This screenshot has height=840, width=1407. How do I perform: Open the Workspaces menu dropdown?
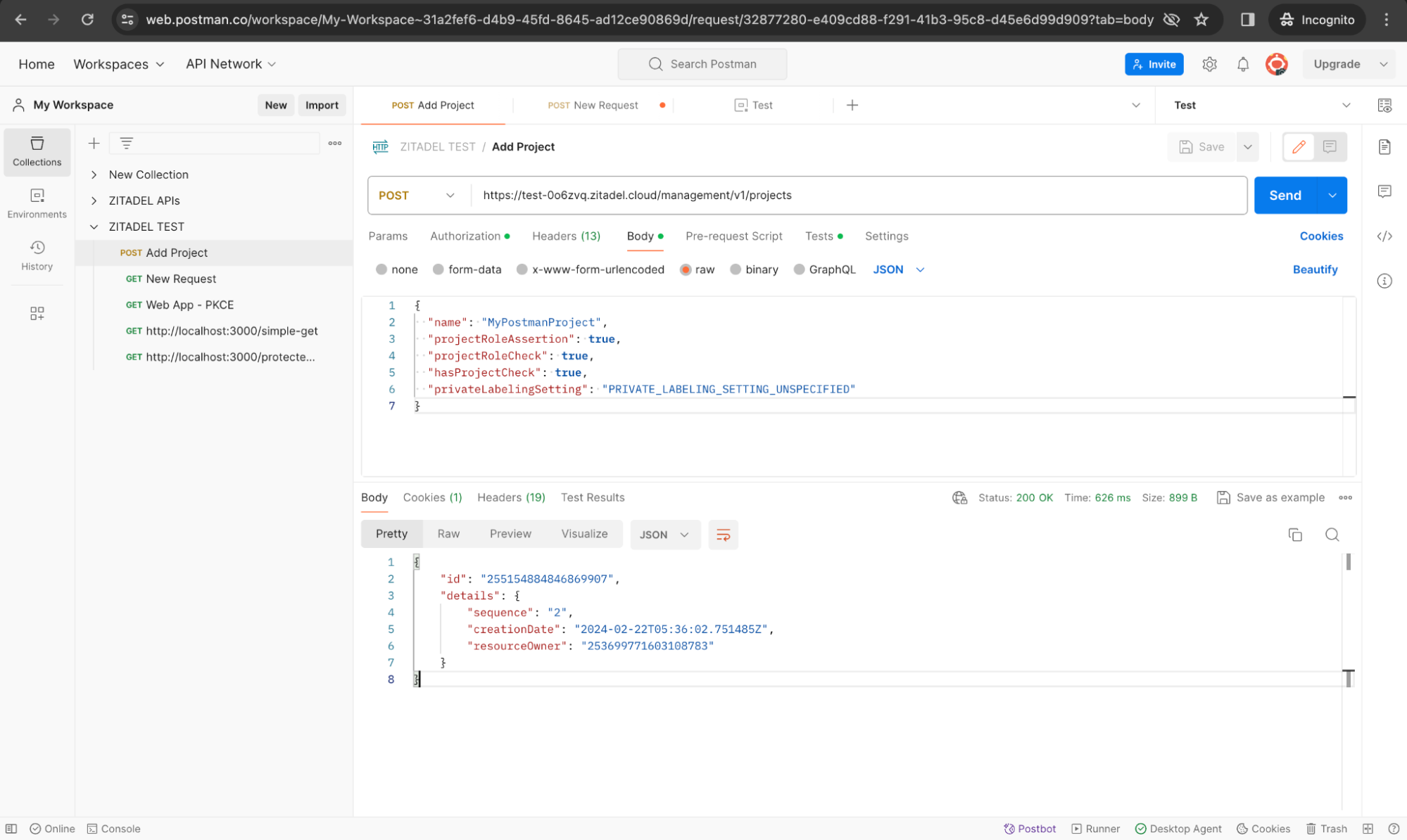click(x=118, y=64)
